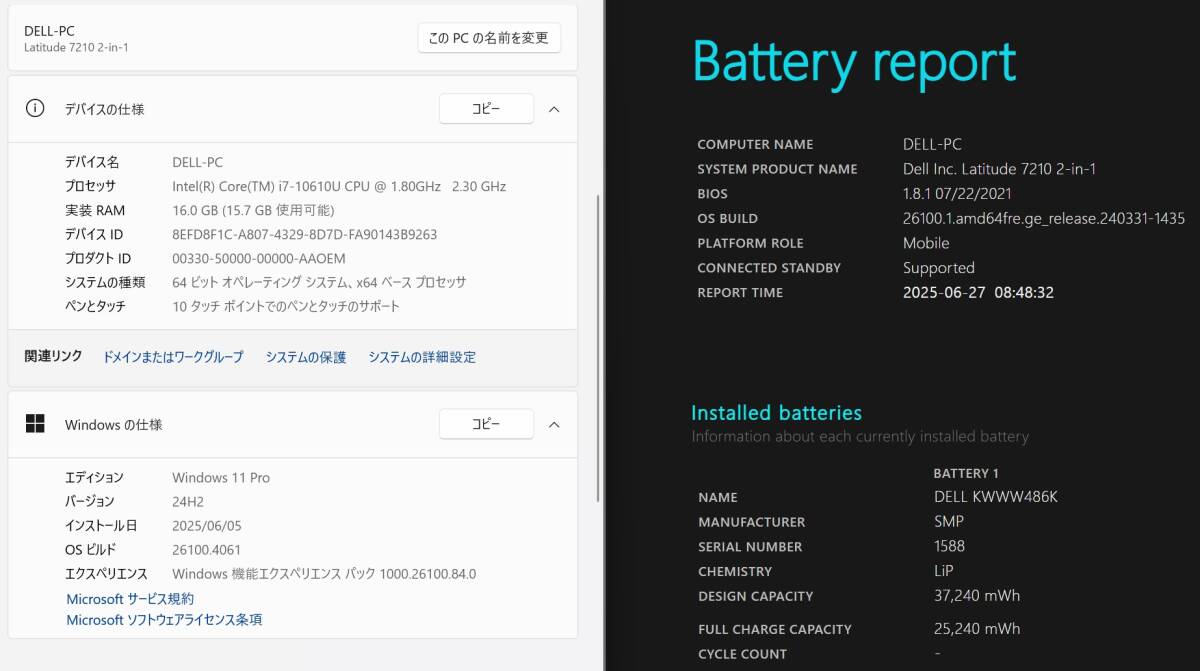Click the CYCLE COUNT label in battery report
This screenshot has width=1200, height=671.
click(x=742, y=654)
